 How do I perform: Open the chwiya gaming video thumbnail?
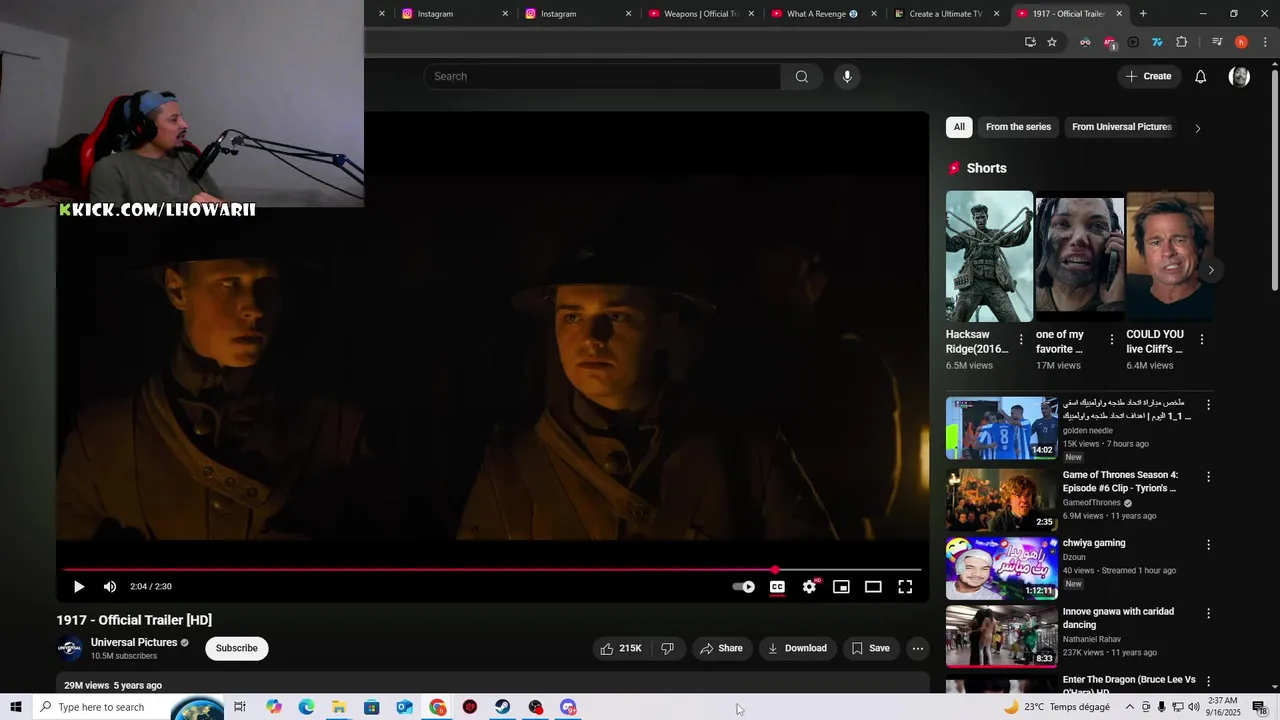(x=1001, y=568)
